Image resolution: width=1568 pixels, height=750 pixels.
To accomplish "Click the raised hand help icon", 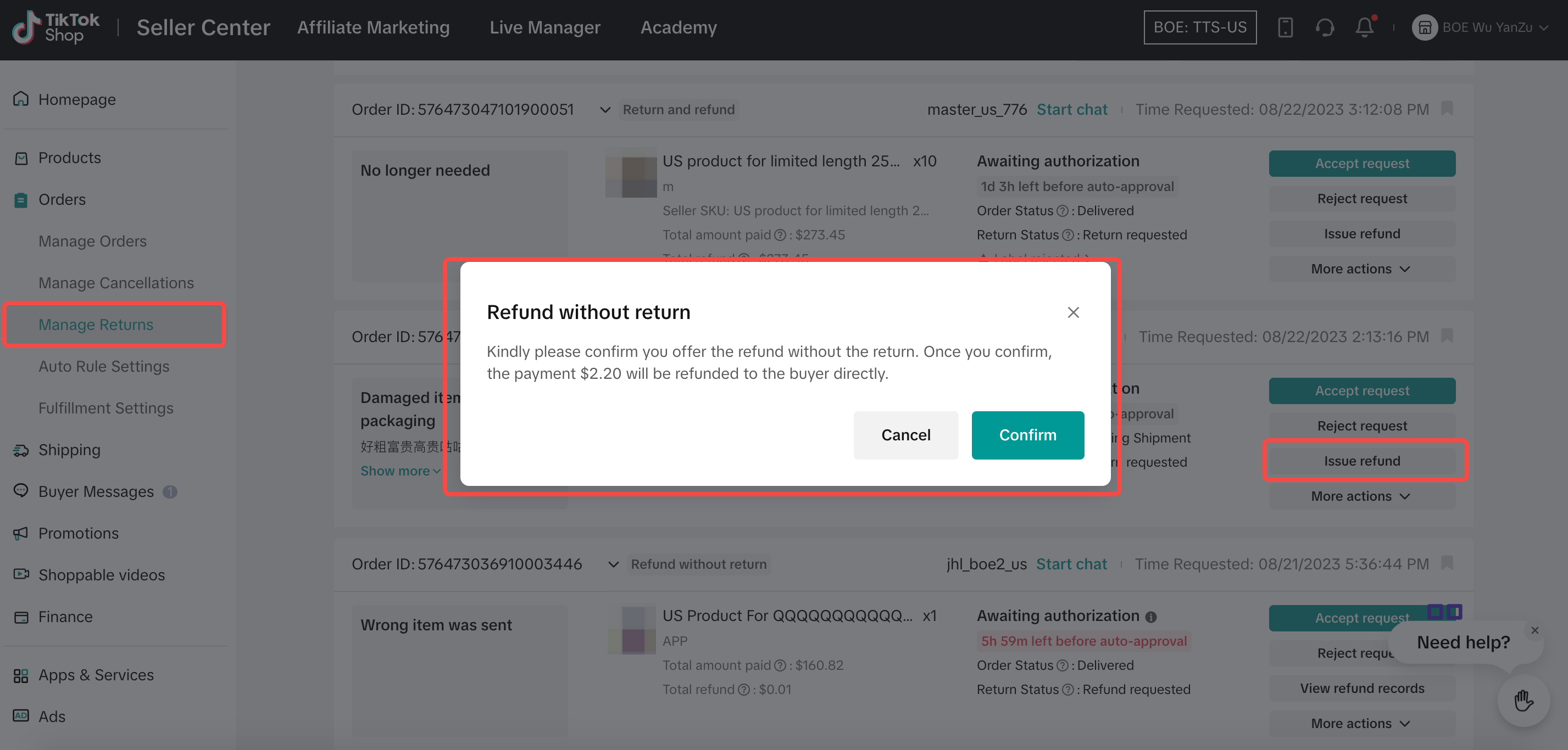I will click(x=1523, y=701).
